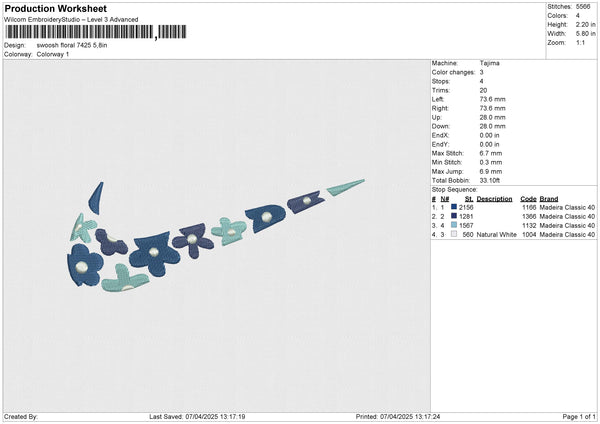Click the Total Bobbin value '33.10ft'

click(490, 181)
